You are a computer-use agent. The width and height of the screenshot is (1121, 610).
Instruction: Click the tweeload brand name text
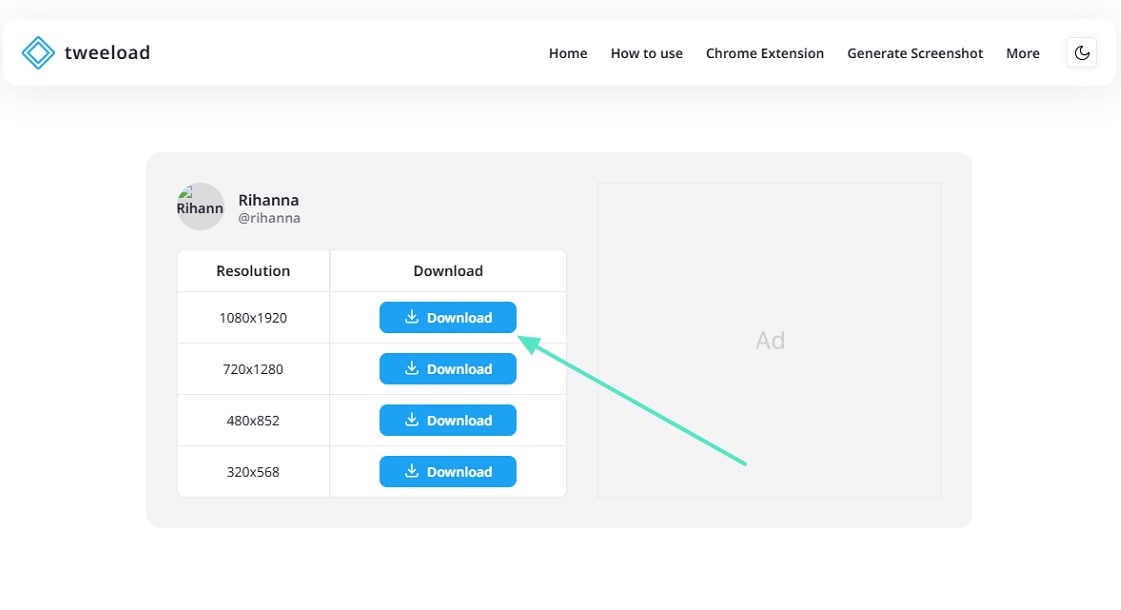tap(107, 53)
